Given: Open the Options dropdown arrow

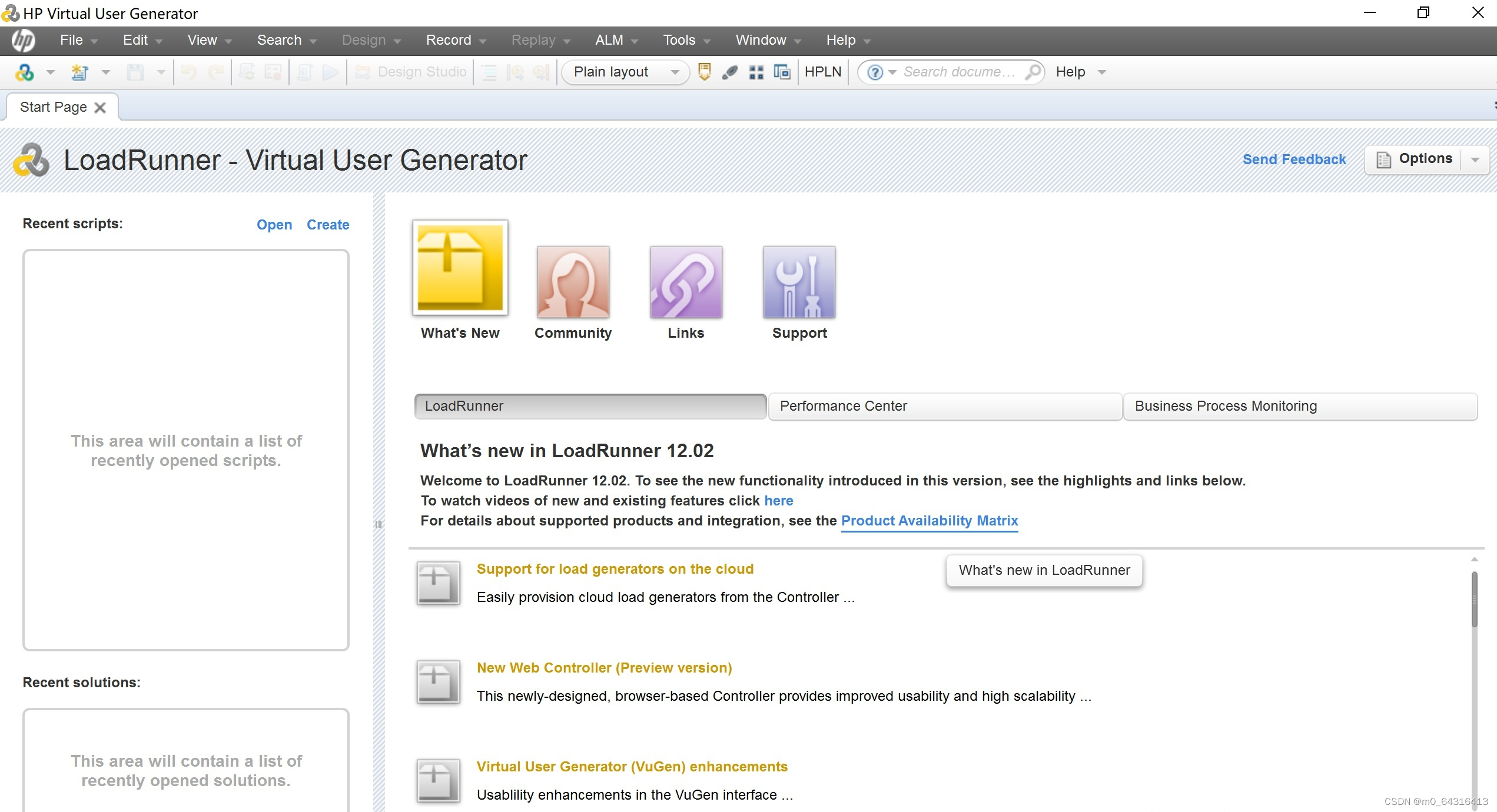Looking at the screenshot, I should pos(1475,159).
